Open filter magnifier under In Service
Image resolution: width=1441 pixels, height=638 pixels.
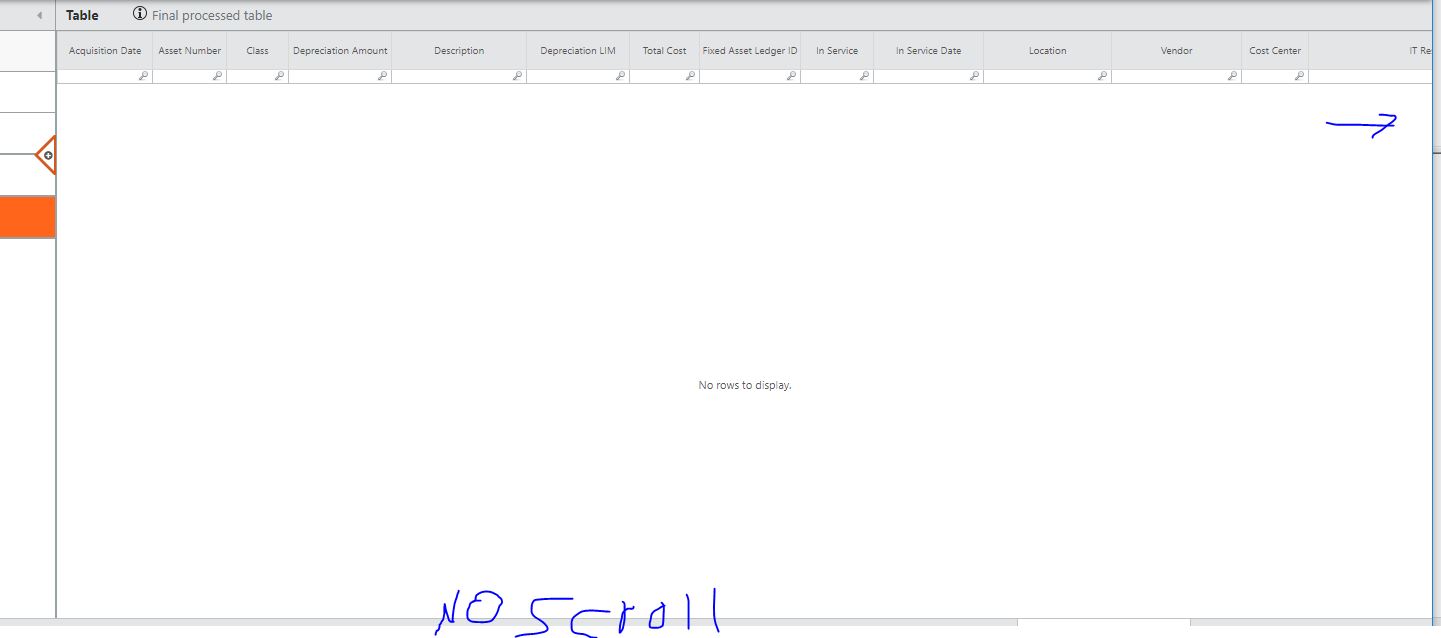tap(864, 76)
